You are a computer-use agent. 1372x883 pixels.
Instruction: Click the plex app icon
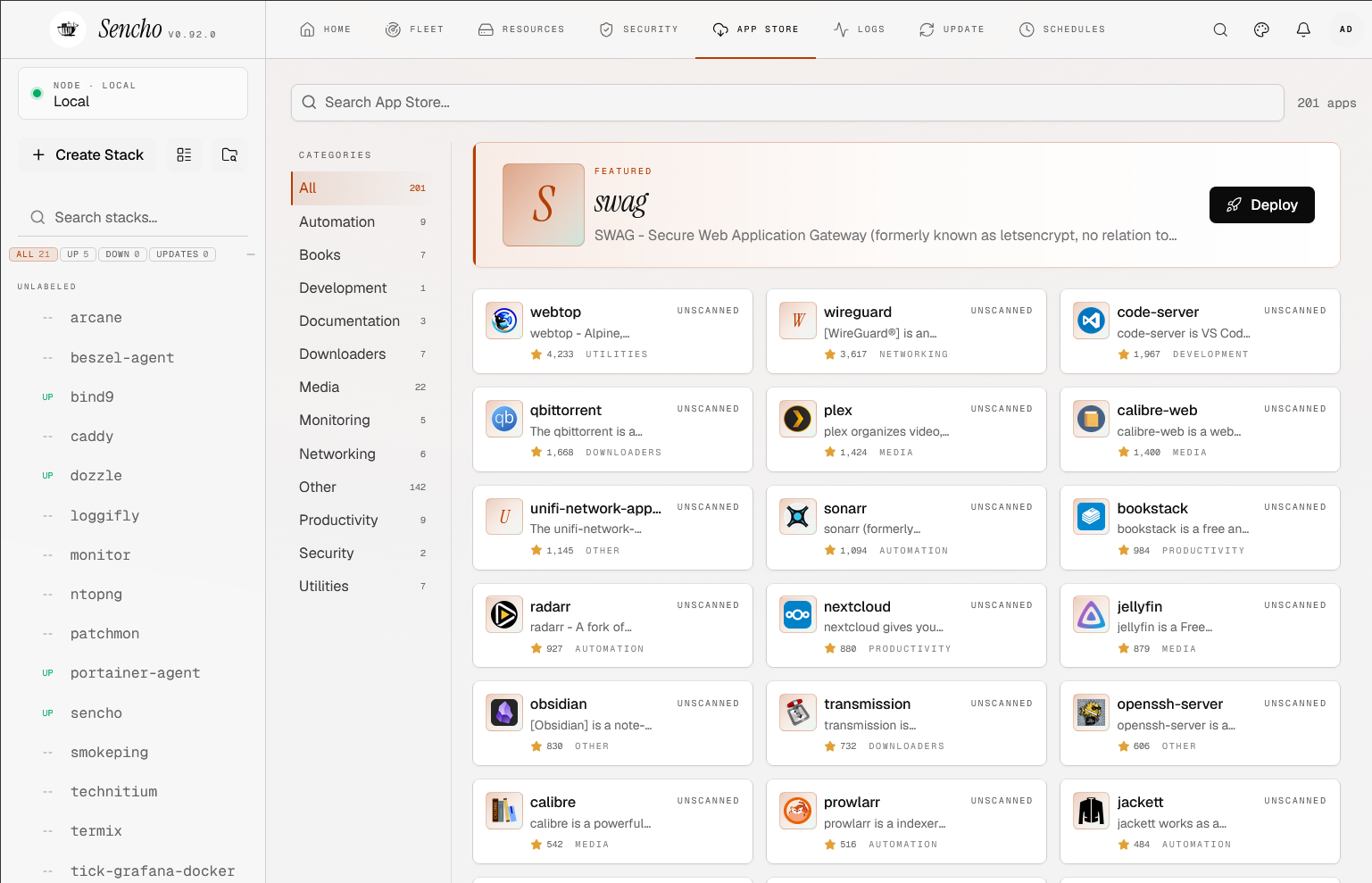point(798,418)
